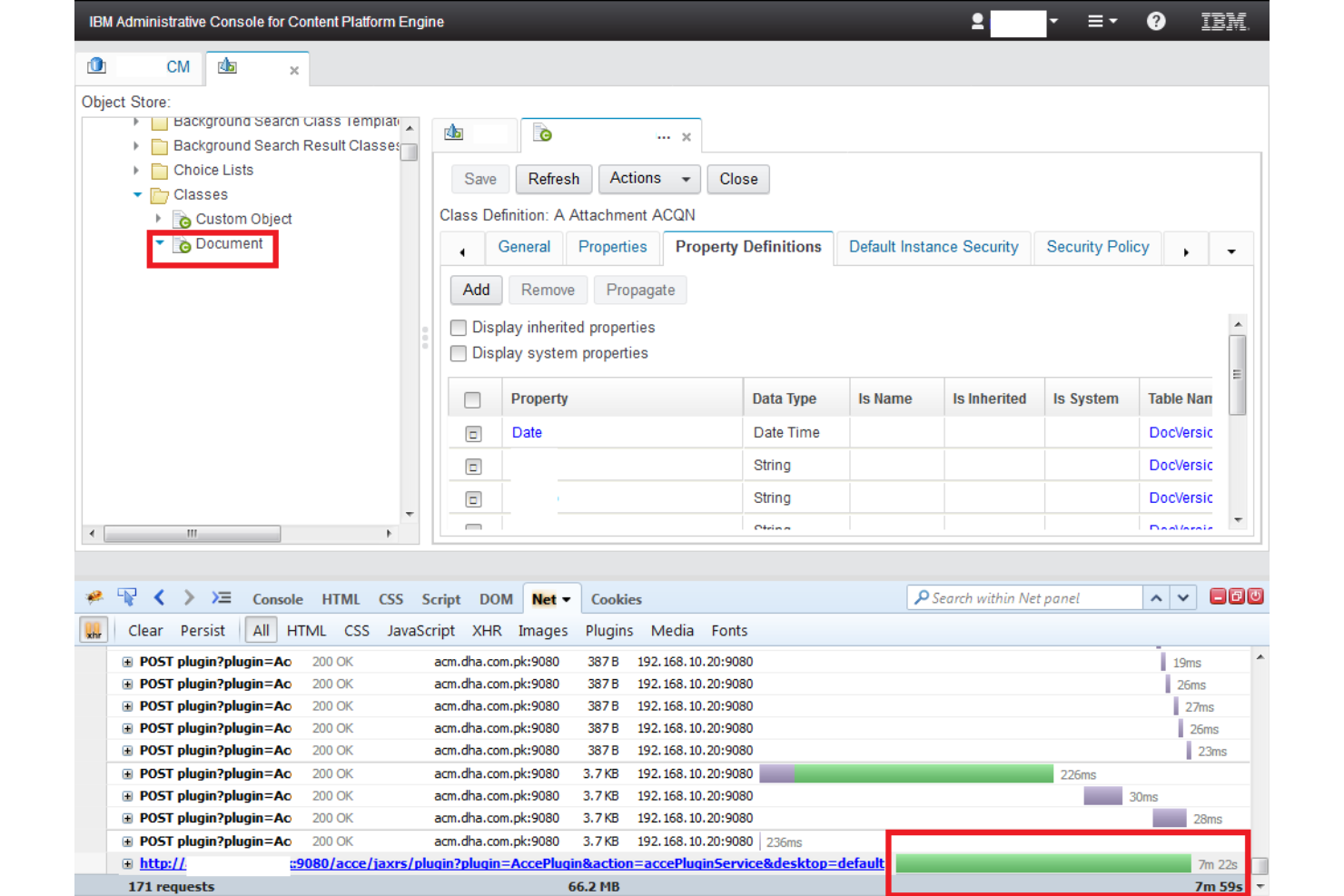
Task: Click the user profile icon
Action: 977,21
